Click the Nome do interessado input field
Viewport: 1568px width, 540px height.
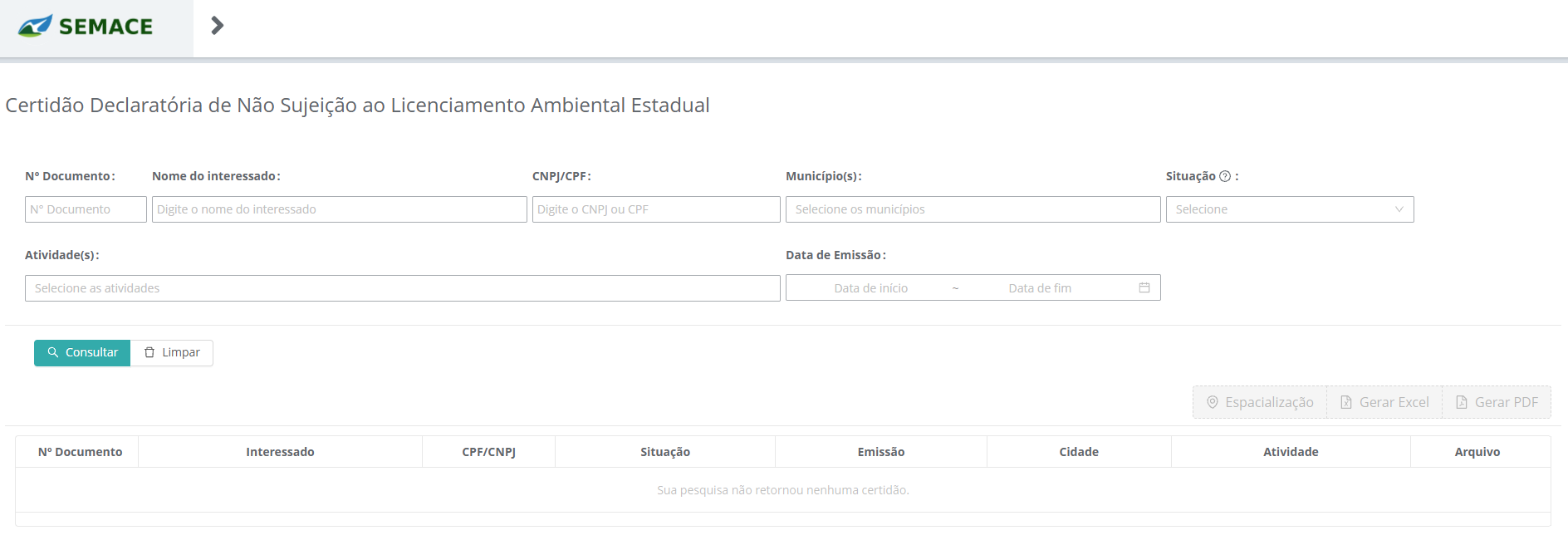point(340,209)
